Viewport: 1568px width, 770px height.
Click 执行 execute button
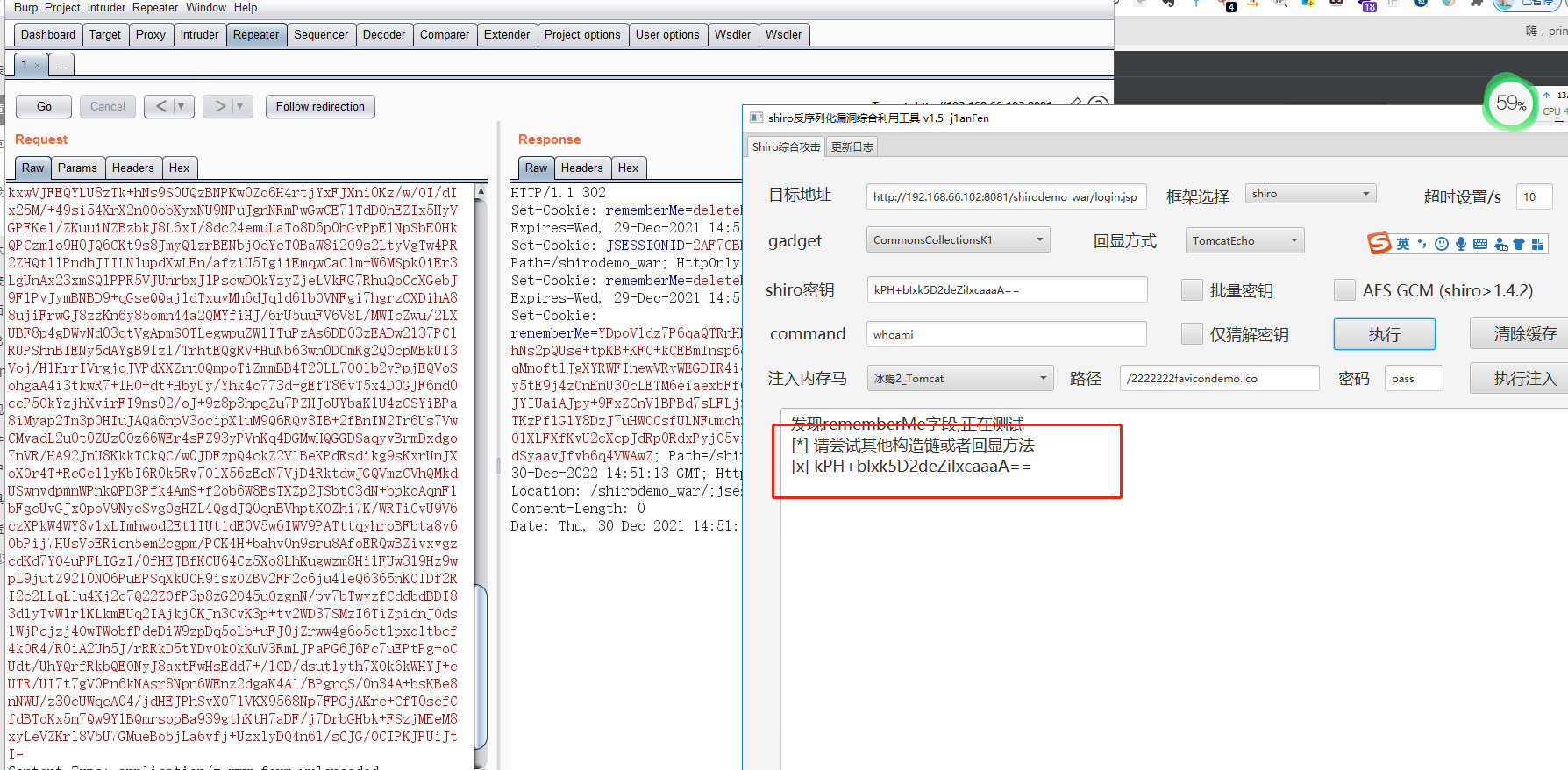(1384, 334)
